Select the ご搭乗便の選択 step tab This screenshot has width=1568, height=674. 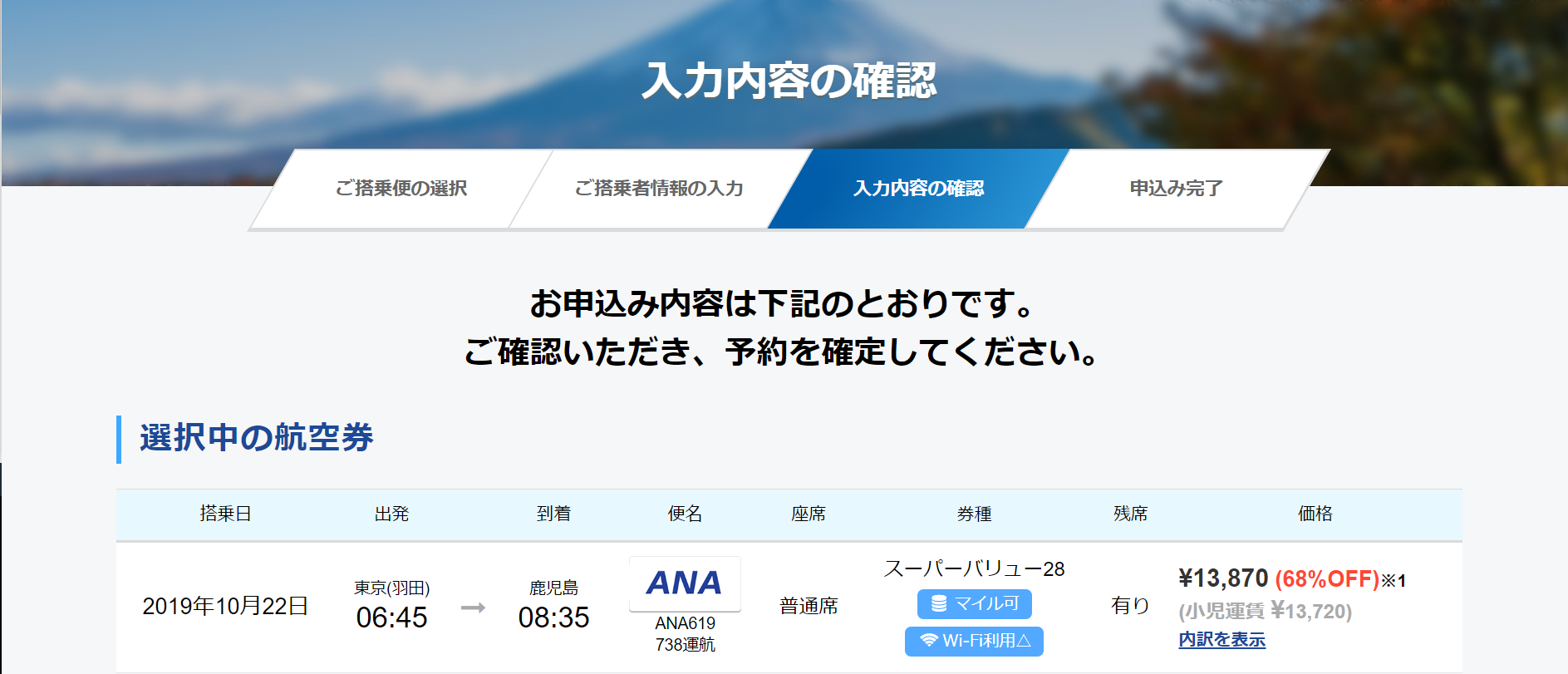401,189
